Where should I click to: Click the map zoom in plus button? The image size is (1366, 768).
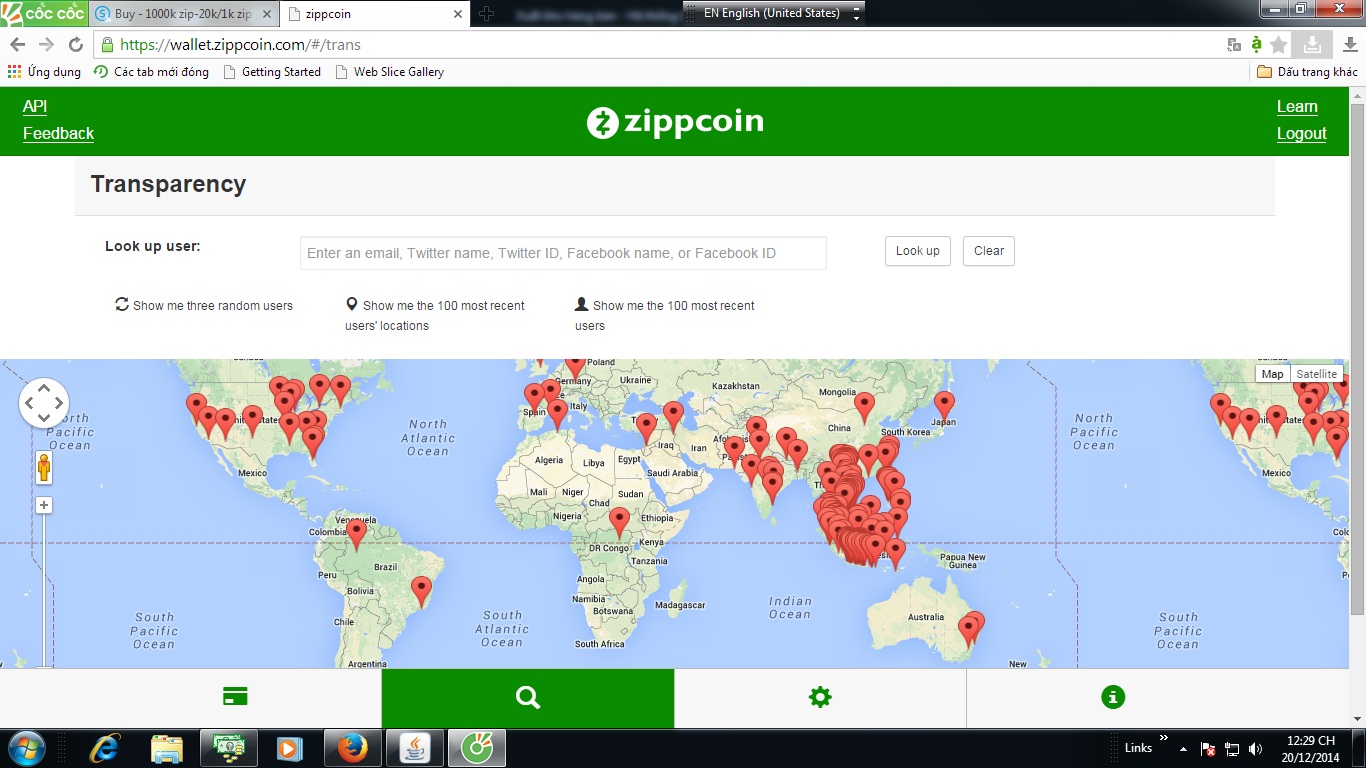44,506
